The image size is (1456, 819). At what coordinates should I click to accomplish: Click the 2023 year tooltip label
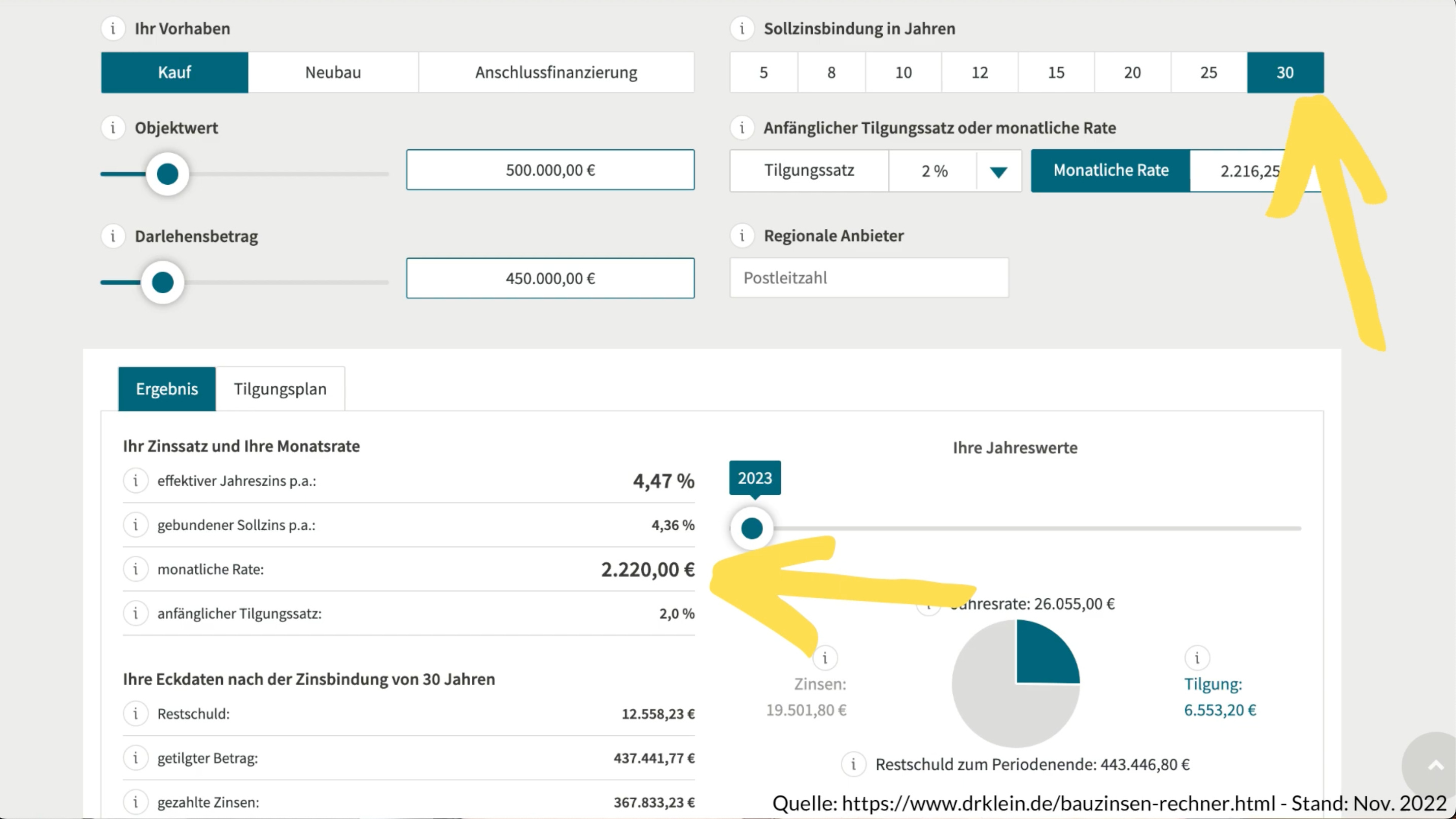point(754,478)
